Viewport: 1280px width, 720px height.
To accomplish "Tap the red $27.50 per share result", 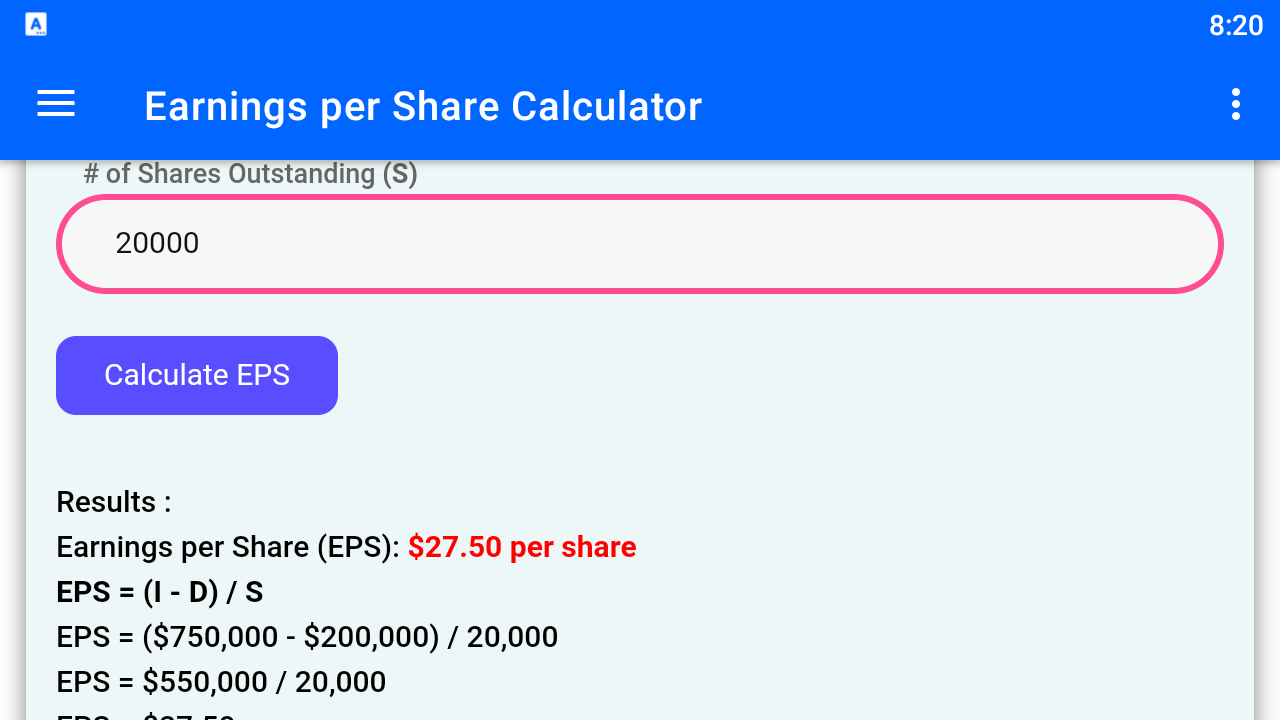I will pyautogui.click(x=521, y=547).
